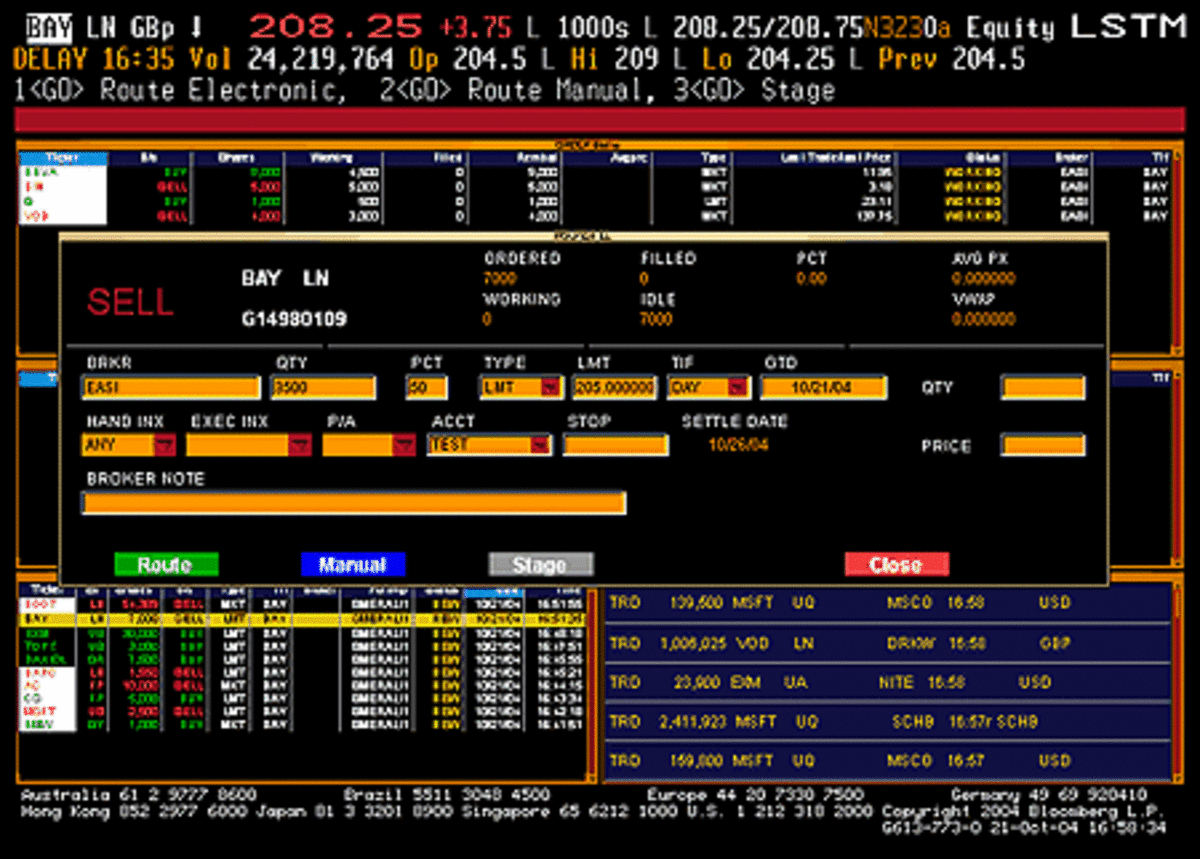The width and height of the screenshot is (1200, 859).
Task: Click the gray Stage button
Action: coord(540,565)
